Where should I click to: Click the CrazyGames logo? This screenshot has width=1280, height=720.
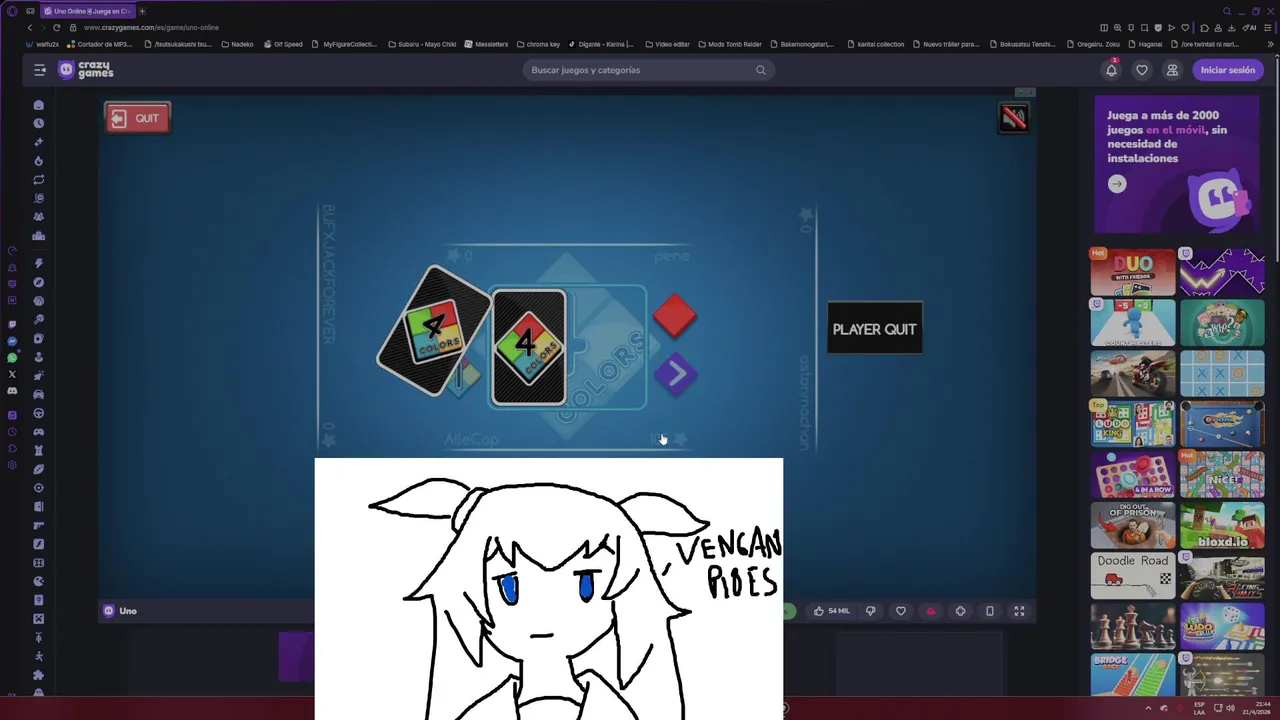tap(86, 70)
